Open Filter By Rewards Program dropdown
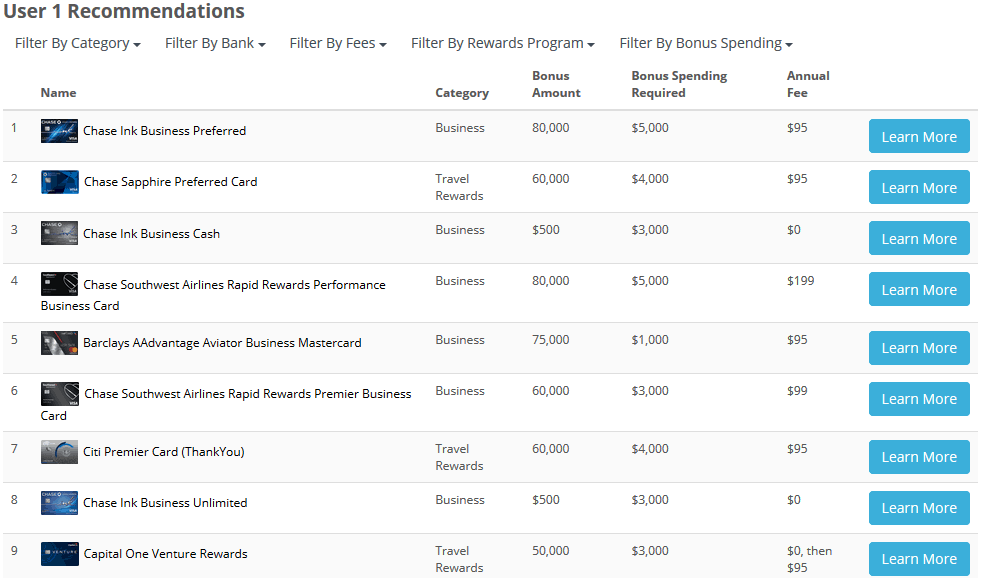 (x=502, y=43)
